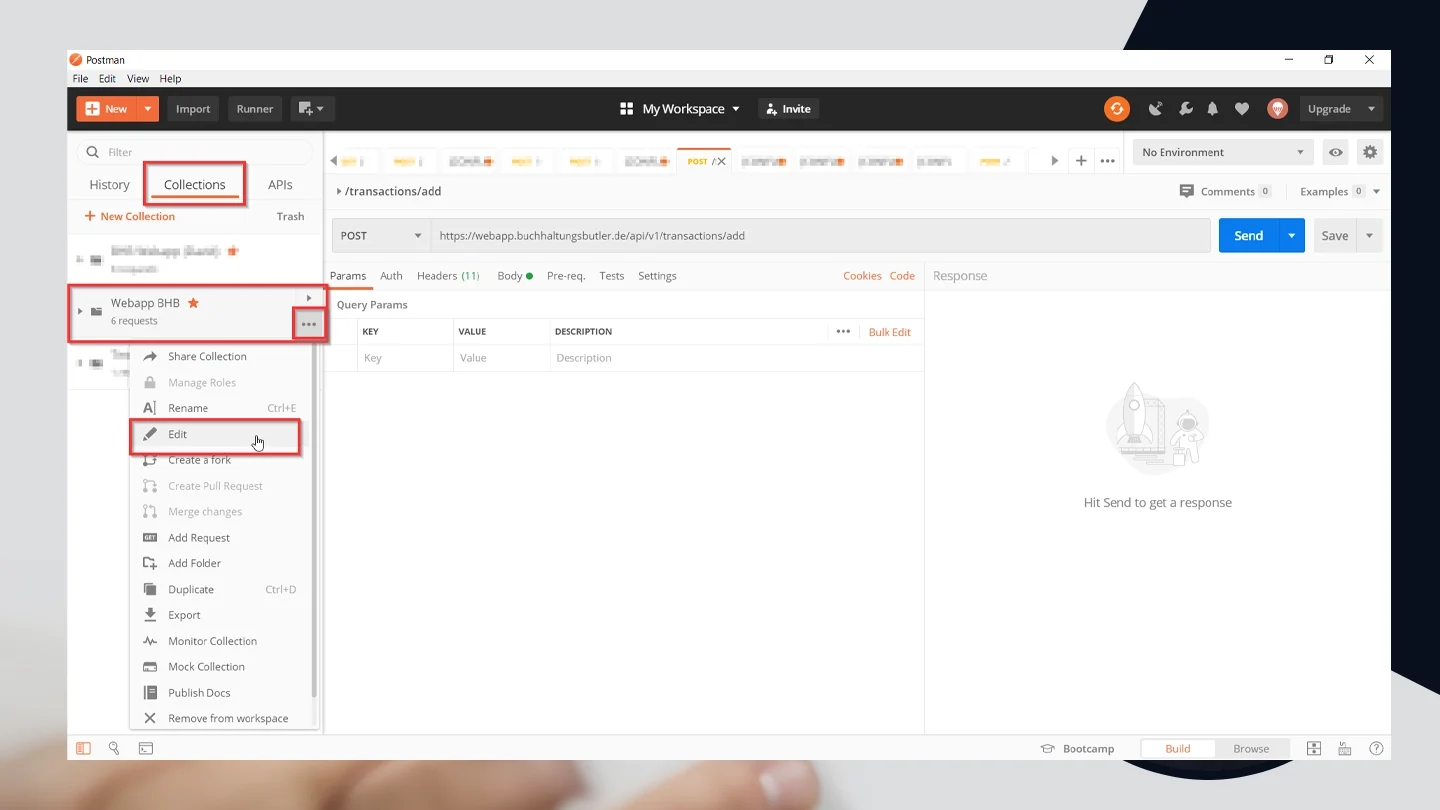
Task: Open the Trash link
Action: click(x=290, y=216)
